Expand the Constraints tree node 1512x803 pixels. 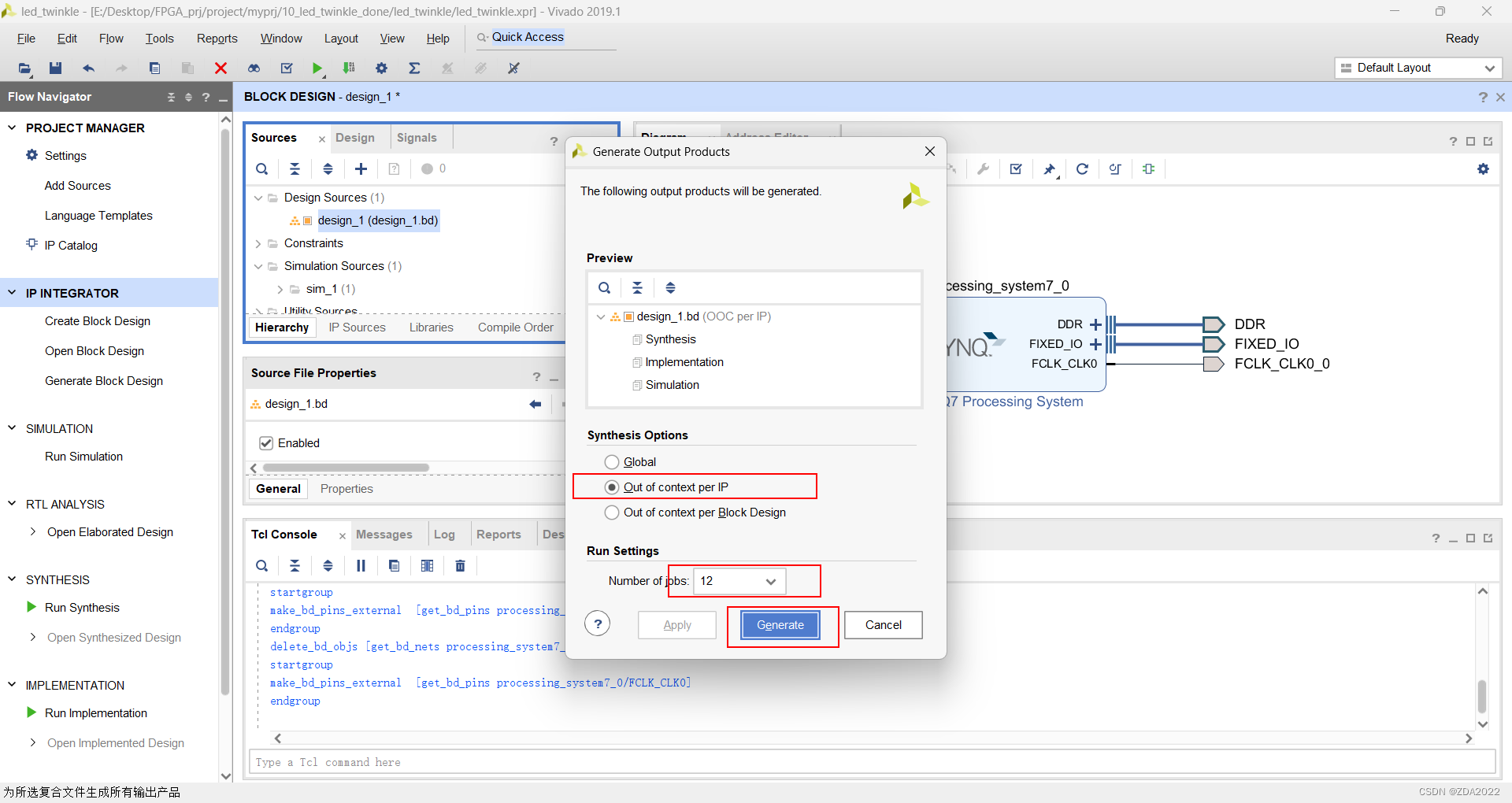point(258,243)
